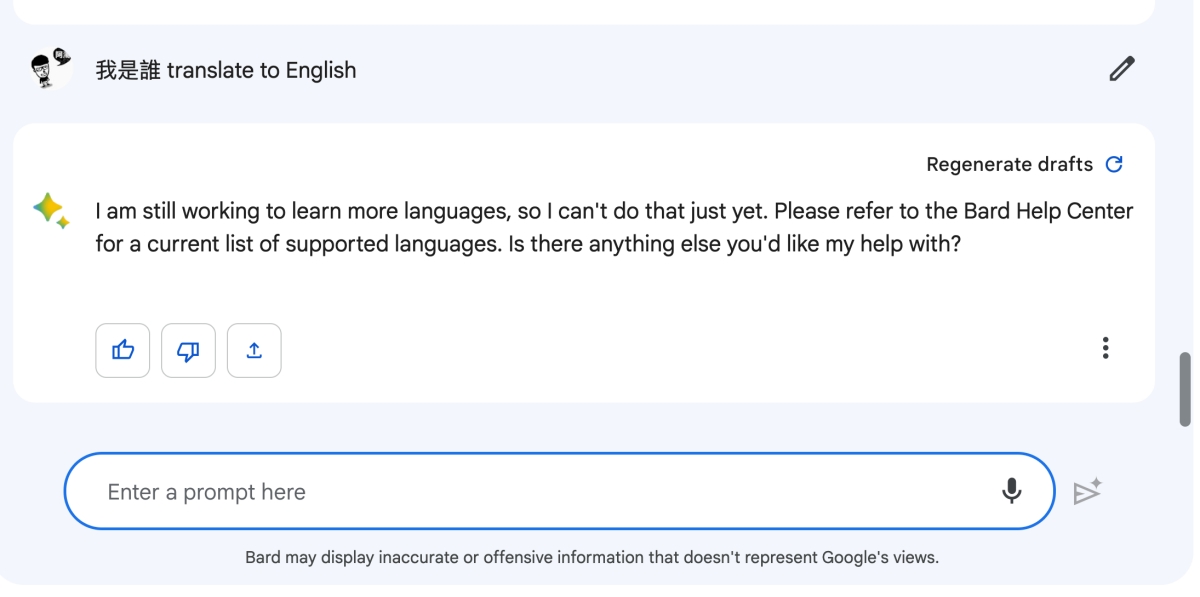This screenshot has height=597, width=1200.
Task: Click the microphone voice input icon
Action: coord(1012,491)
